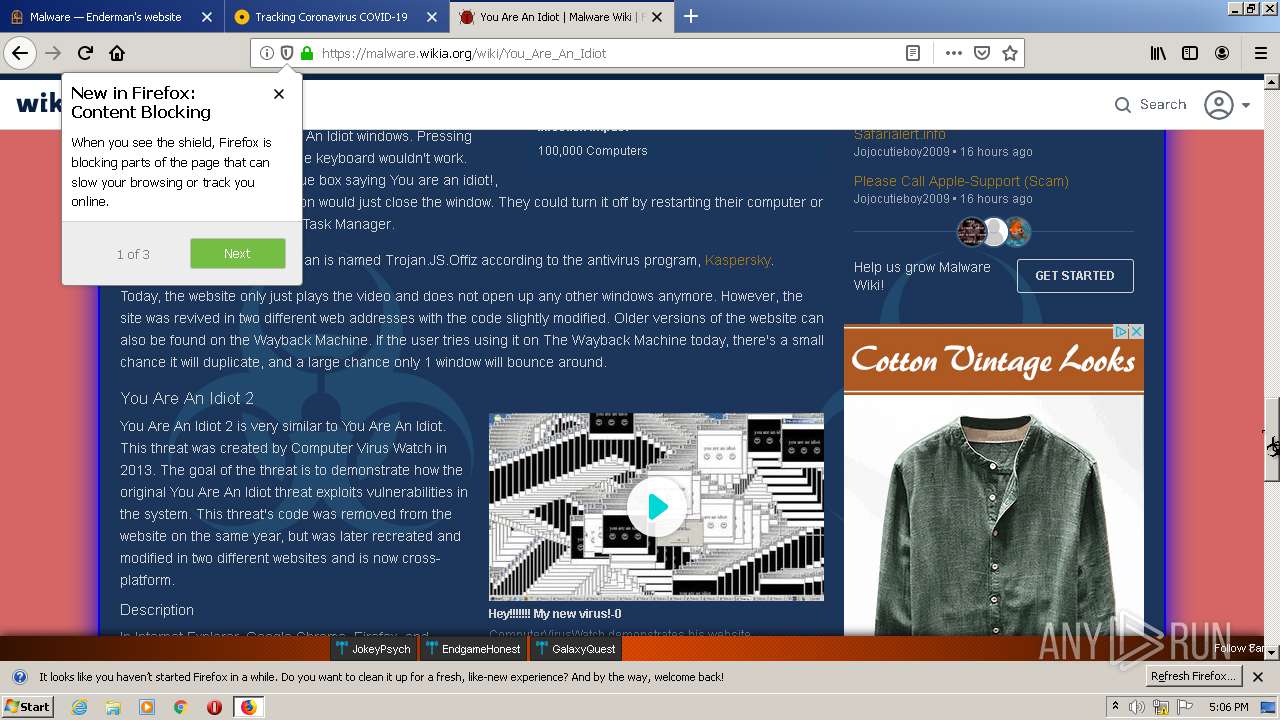Show hidden system tray icons
1280x720 pixels.
point(1115,707)
